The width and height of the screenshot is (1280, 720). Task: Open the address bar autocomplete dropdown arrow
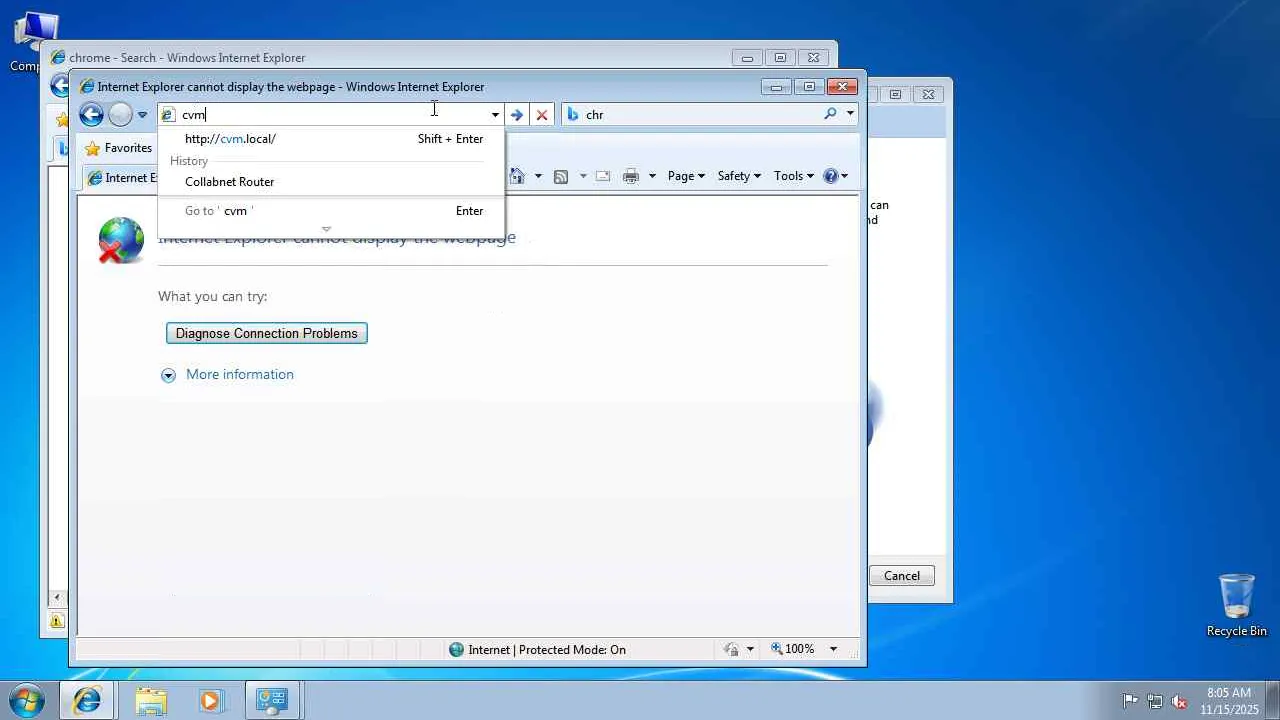tap(494, 115)
